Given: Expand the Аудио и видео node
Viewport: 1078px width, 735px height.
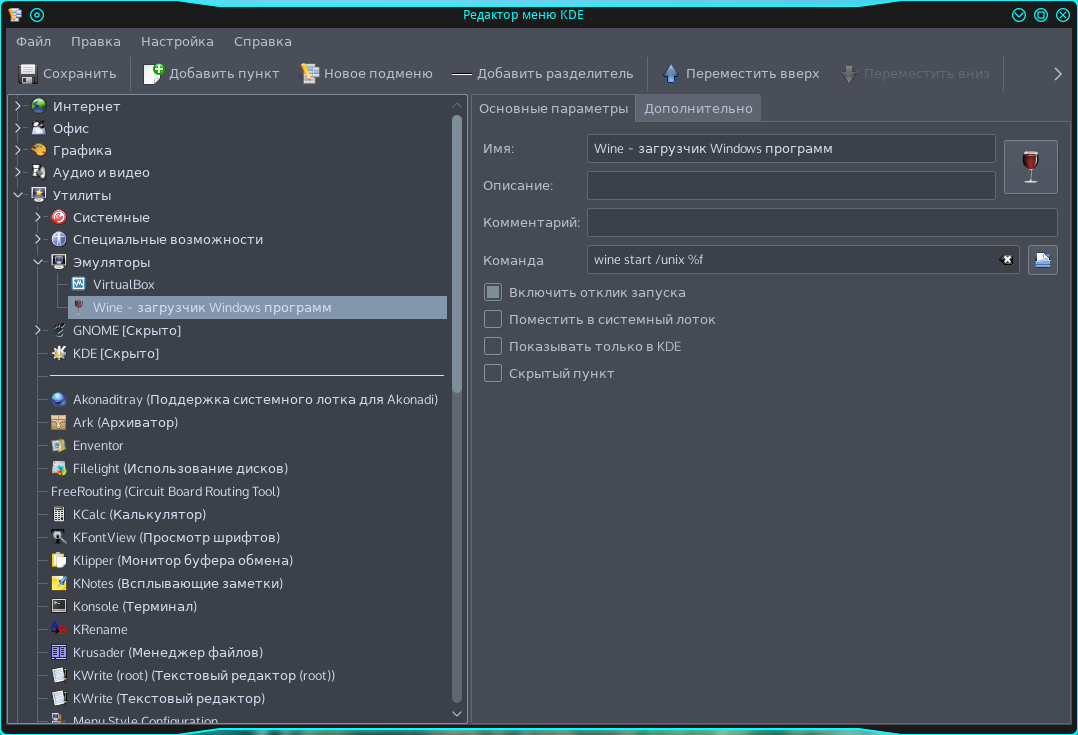Looking at the screenshot, I should click(x=19, y=172).
